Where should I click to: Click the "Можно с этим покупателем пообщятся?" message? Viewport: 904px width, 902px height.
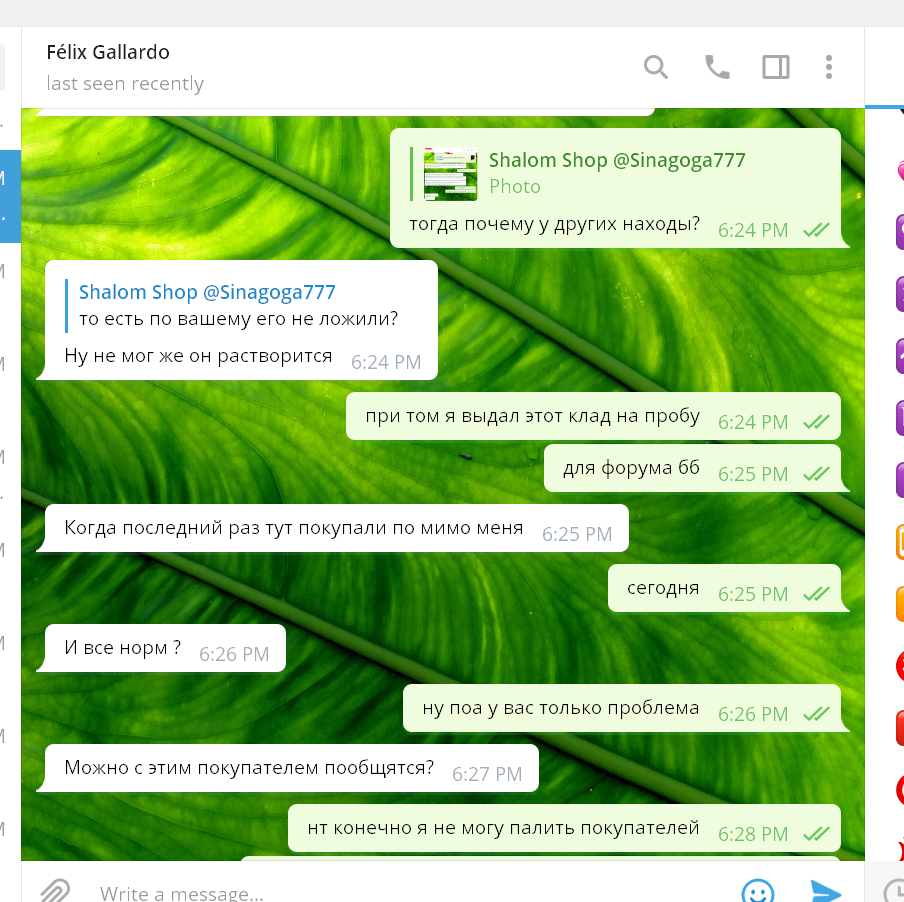pyautogui.click(x=249, y=768)
